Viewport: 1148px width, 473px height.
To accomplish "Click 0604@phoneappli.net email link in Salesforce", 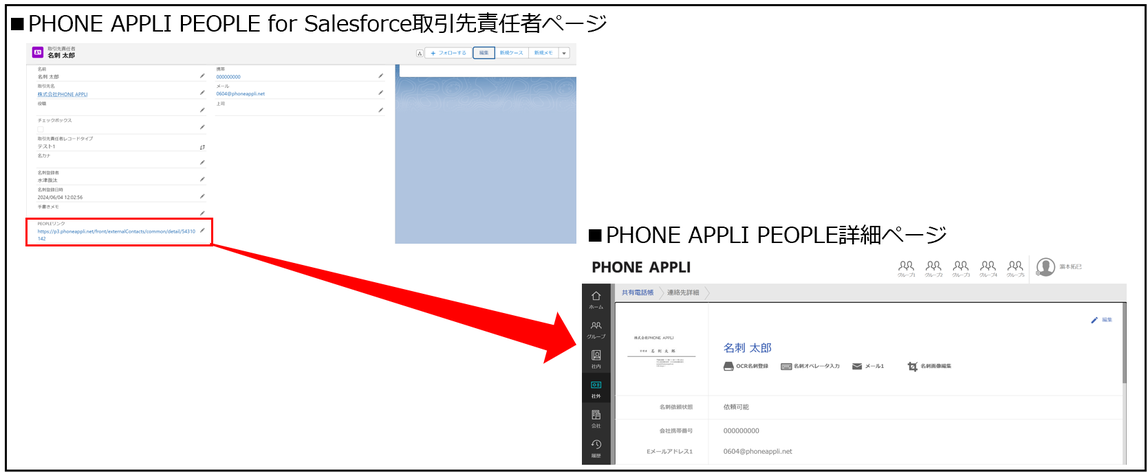I will [240, 94].
